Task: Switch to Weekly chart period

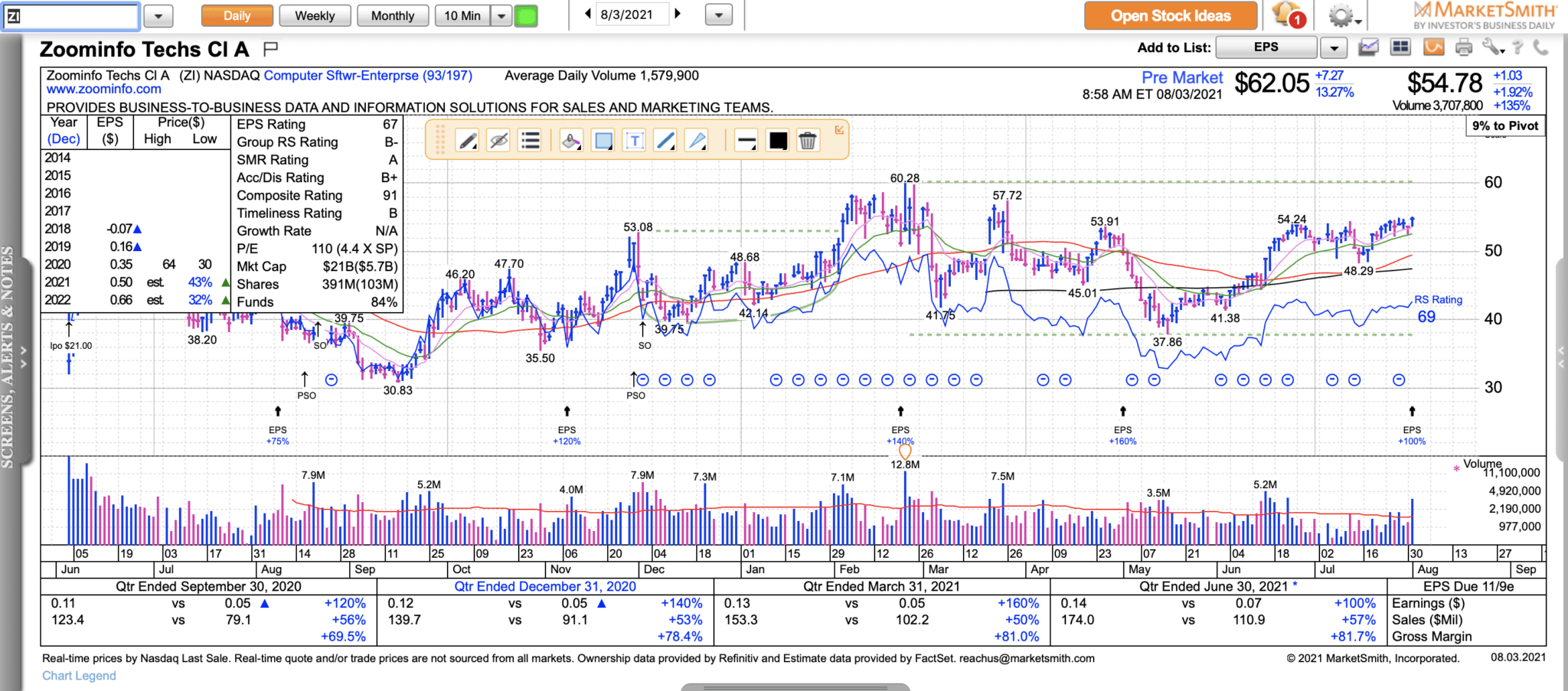Action: pos(315,15)
